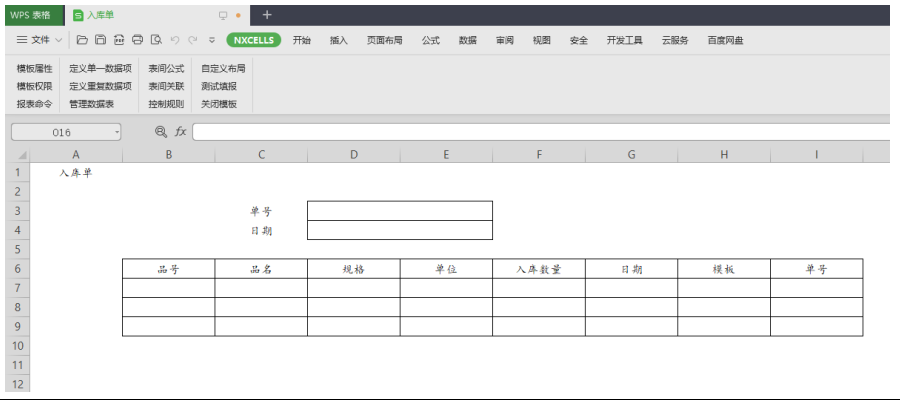Click the Open file folder icon

tap(82, 40)
